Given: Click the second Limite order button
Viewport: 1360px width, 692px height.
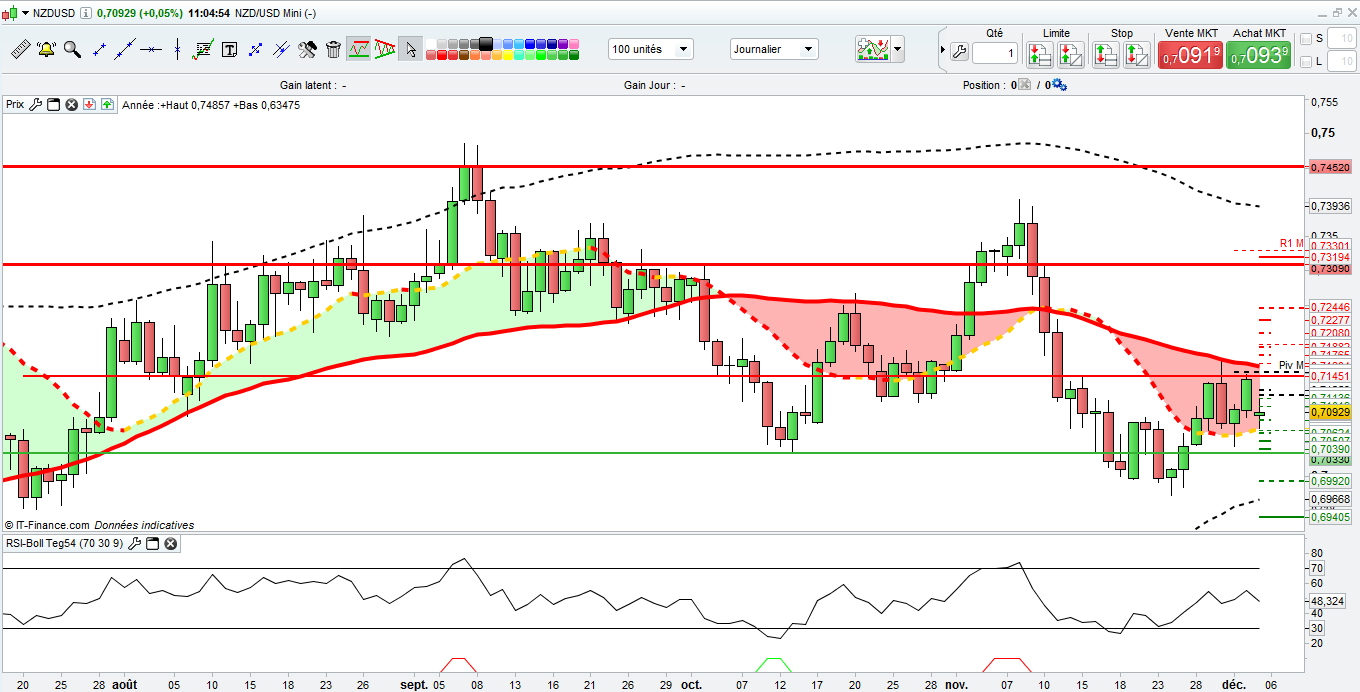Looking at the screenshot, I should (x=1071, y=54).
